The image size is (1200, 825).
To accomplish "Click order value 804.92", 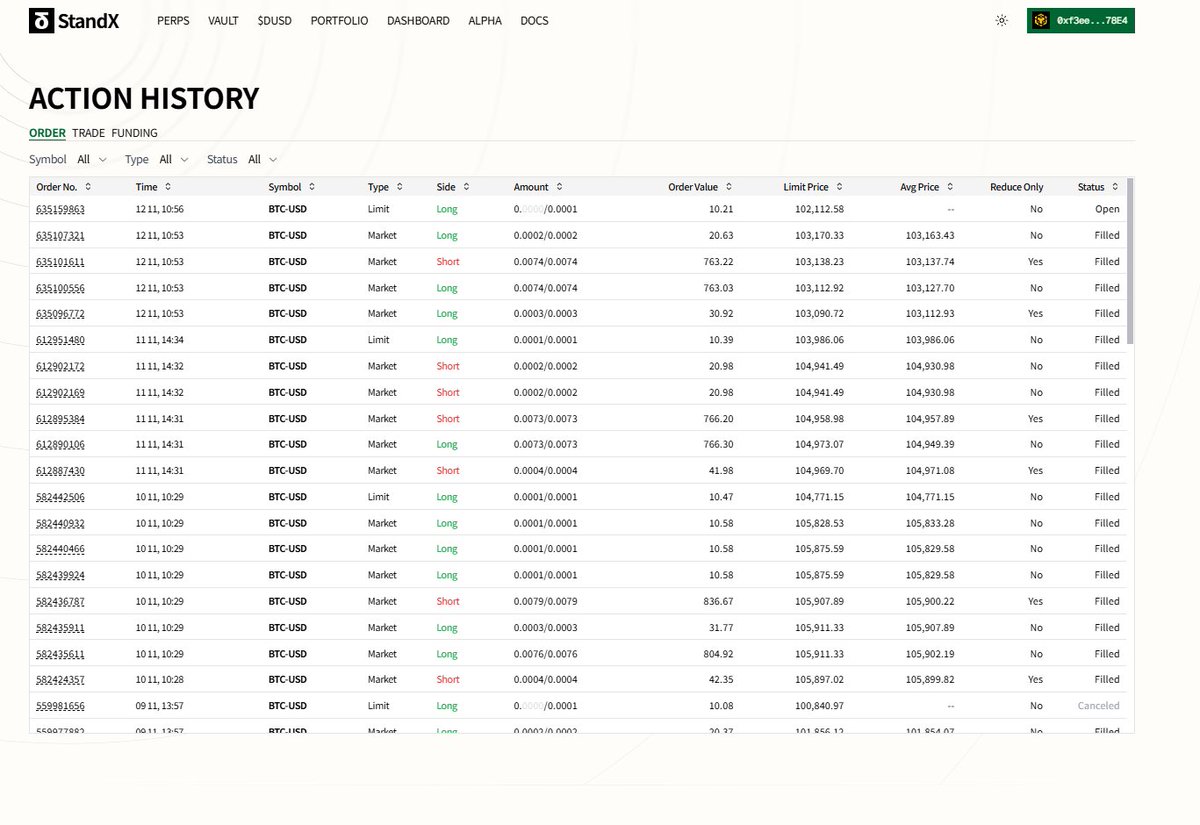I will [718, 654].
